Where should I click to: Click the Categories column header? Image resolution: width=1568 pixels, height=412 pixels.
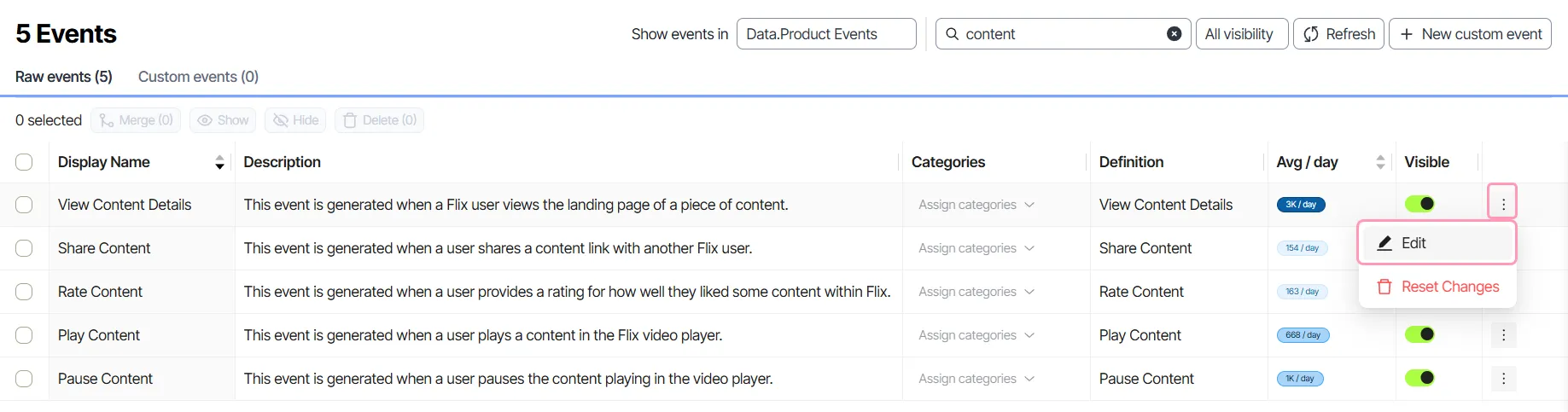[x=948, y=162]
